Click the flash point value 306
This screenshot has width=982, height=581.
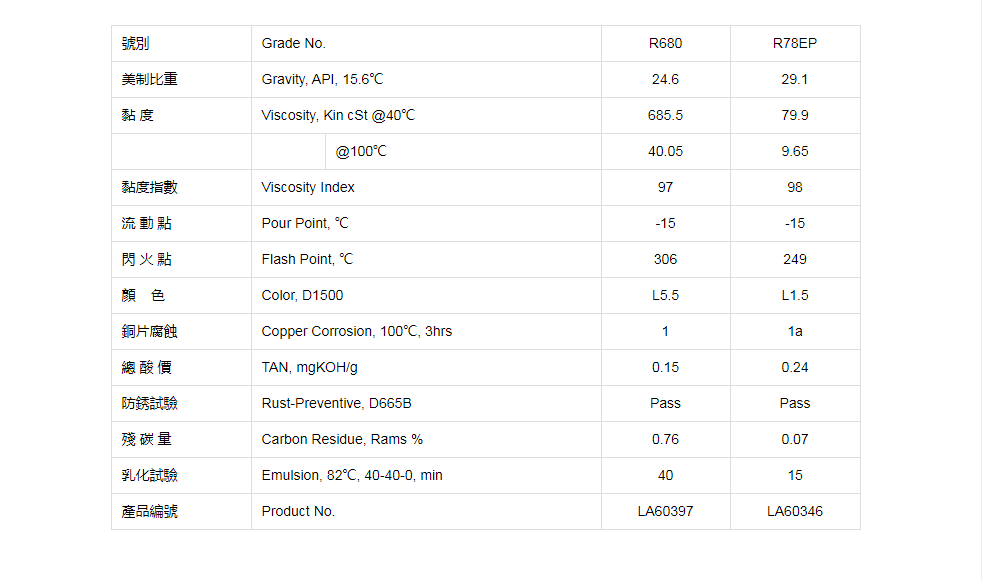tap(665, 259)
